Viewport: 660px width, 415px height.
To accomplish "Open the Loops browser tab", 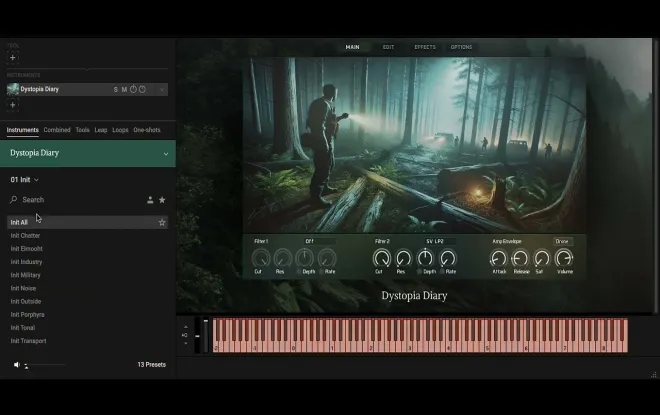I will pyautogui.click(x=120, y=130).
